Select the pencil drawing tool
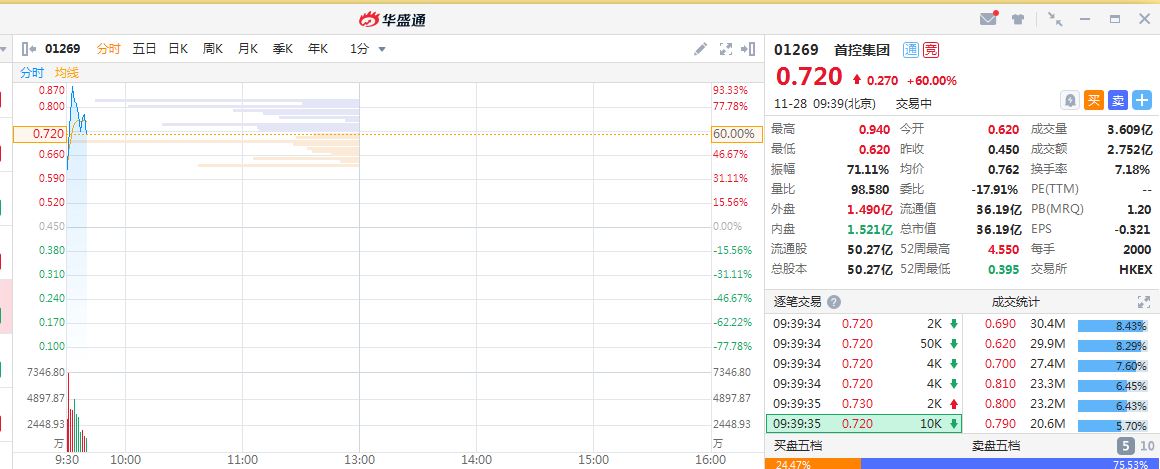Image resolution: width=1160 pixels, height=469 pixels. pyautogui.click(x=701, y=48)
